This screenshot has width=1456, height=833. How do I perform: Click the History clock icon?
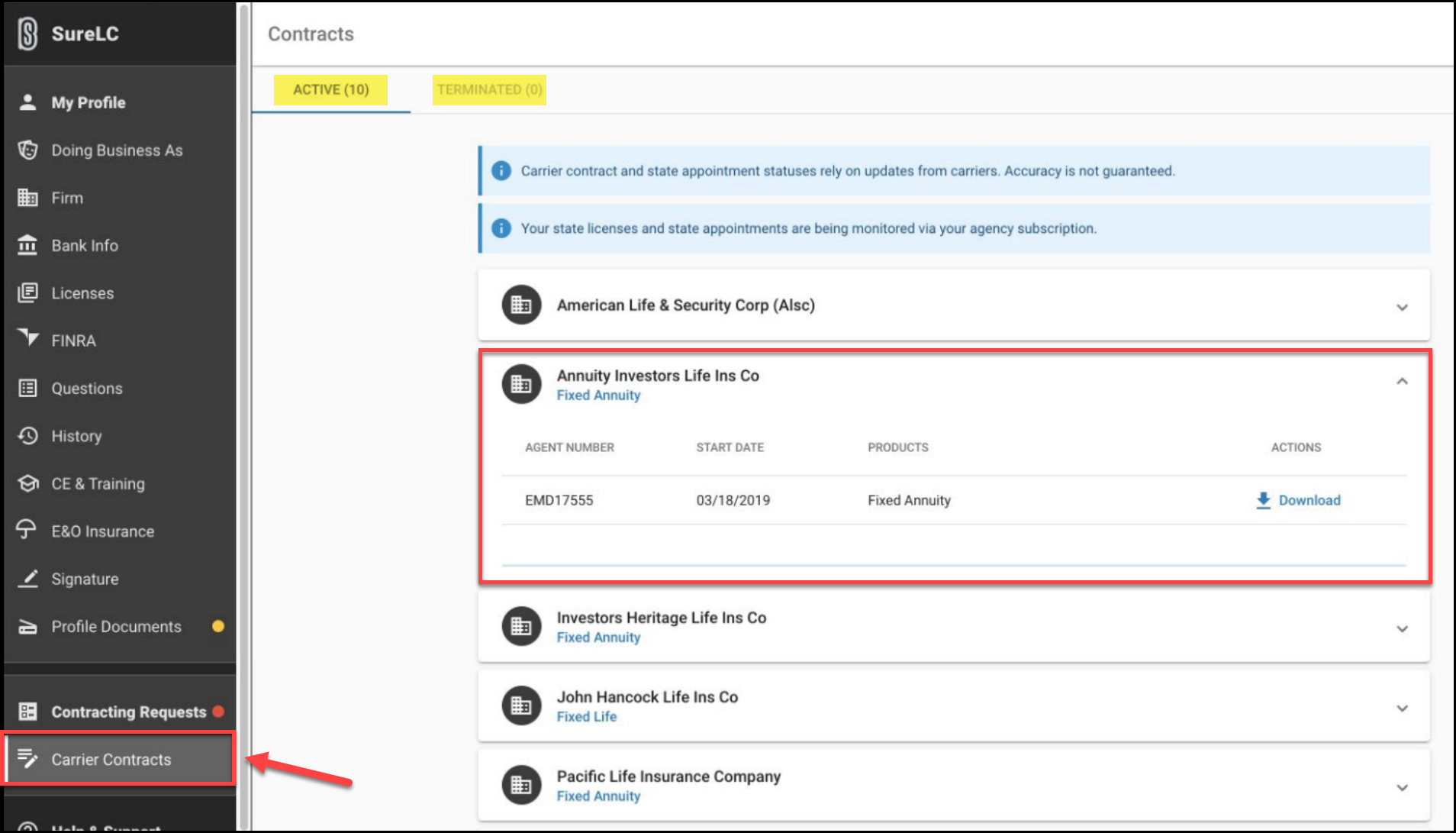click(x=27, y=436)
